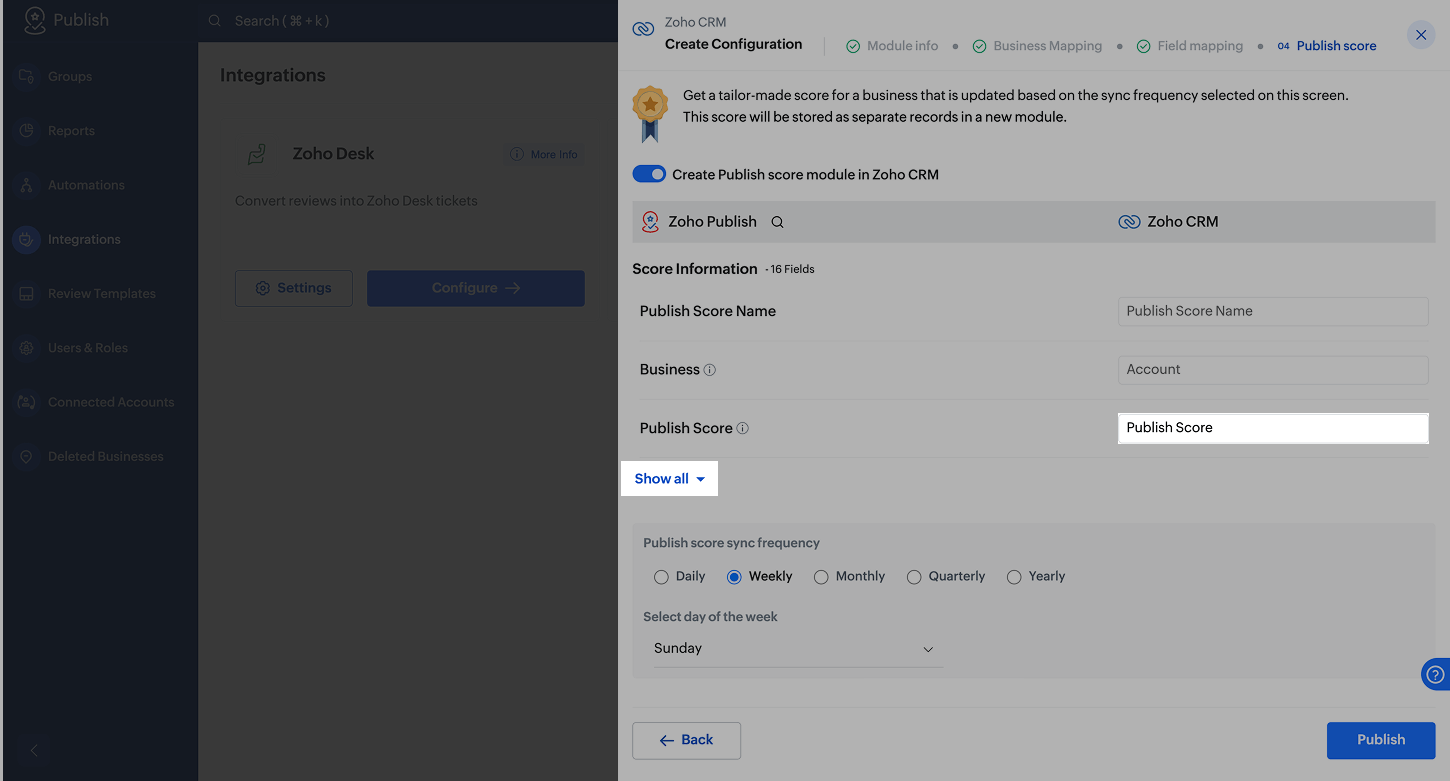The height and width of the screenshot is (781, 1450).
Task: Click the award medal badge icon
Action: pos(650,114)
